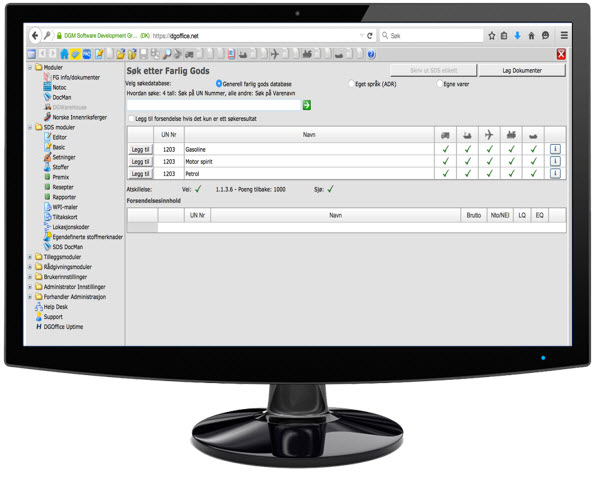Click the yellow-highlighted label icon in toolbar
Screen dimensions: 594x477
tap(75, 54)
